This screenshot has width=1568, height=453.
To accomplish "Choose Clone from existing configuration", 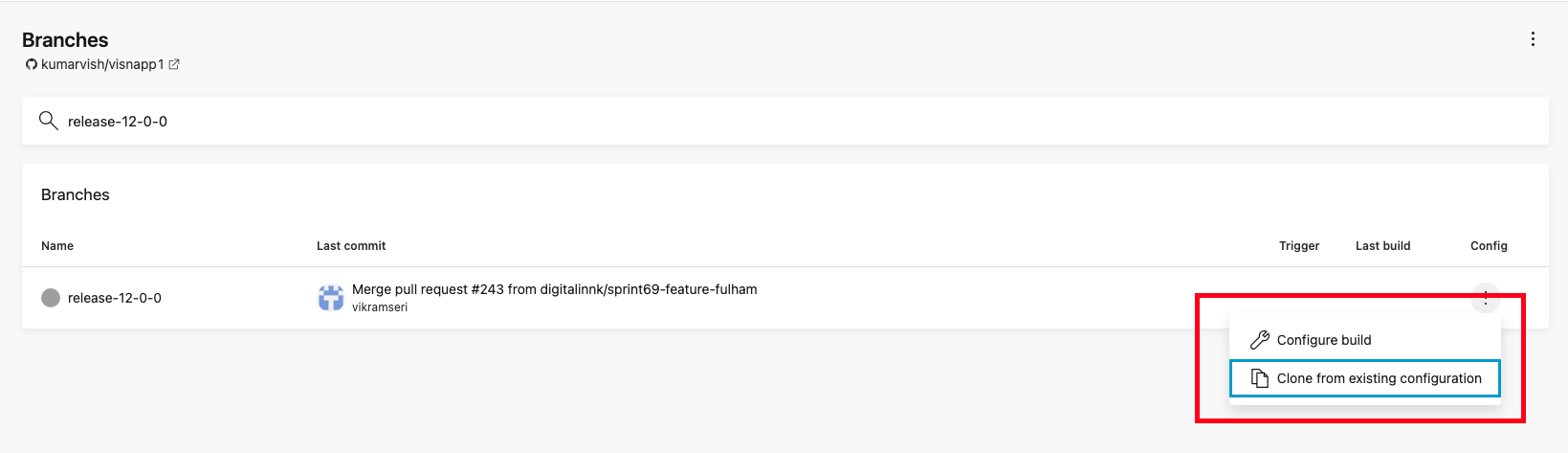I will (x=1365, y=378).
